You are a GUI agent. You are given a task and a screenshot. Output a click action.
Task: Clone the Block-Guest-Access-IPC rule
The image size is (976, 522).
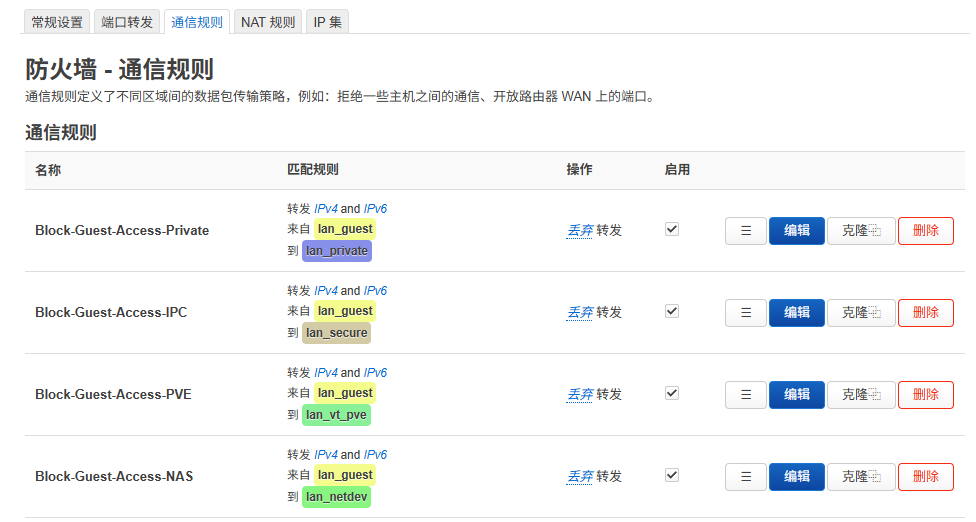click(x=861, y=313)
